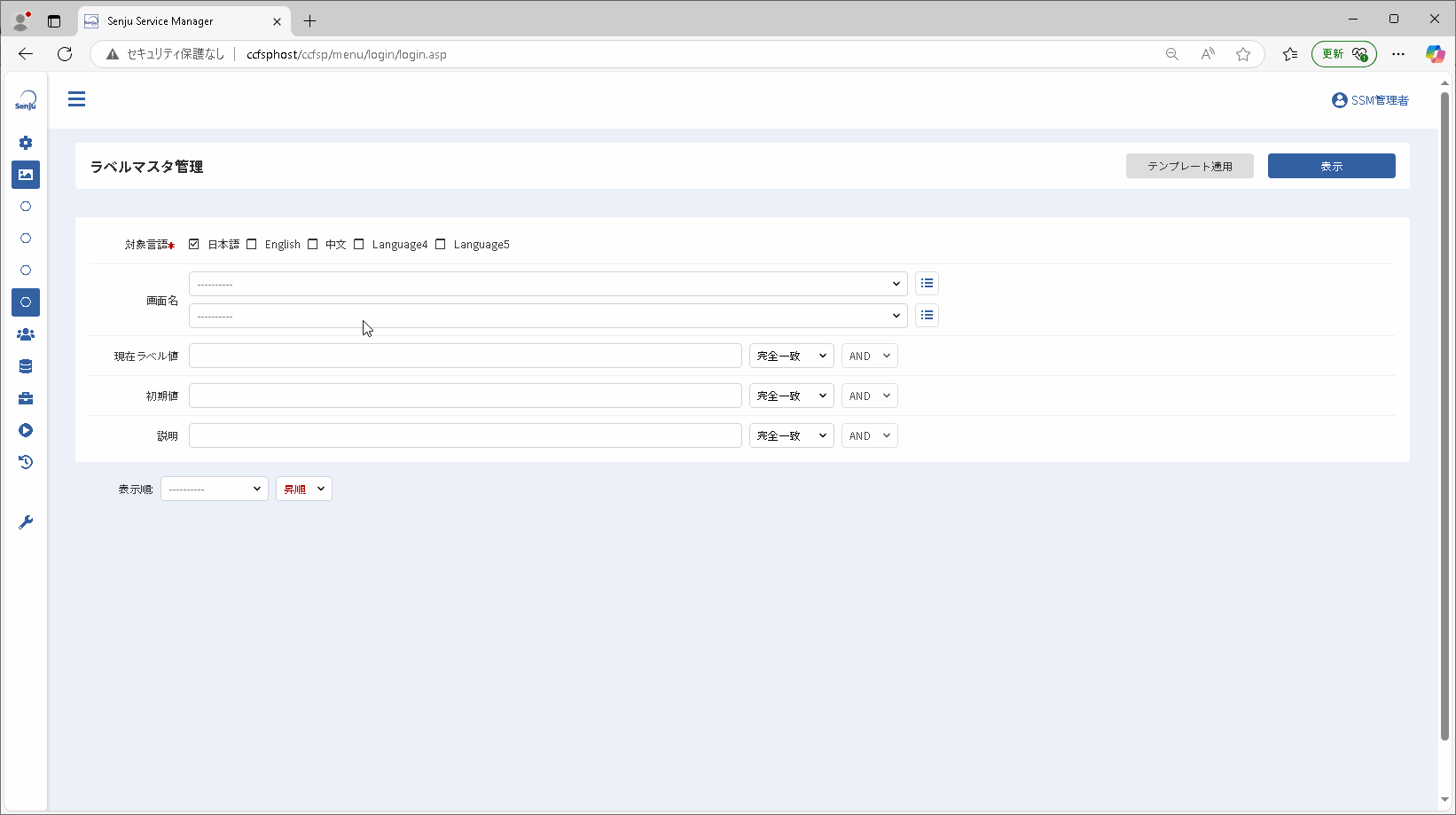Check the English language checkbox
The width and height of the screenshot is (1456, 815).
(252, 244)
